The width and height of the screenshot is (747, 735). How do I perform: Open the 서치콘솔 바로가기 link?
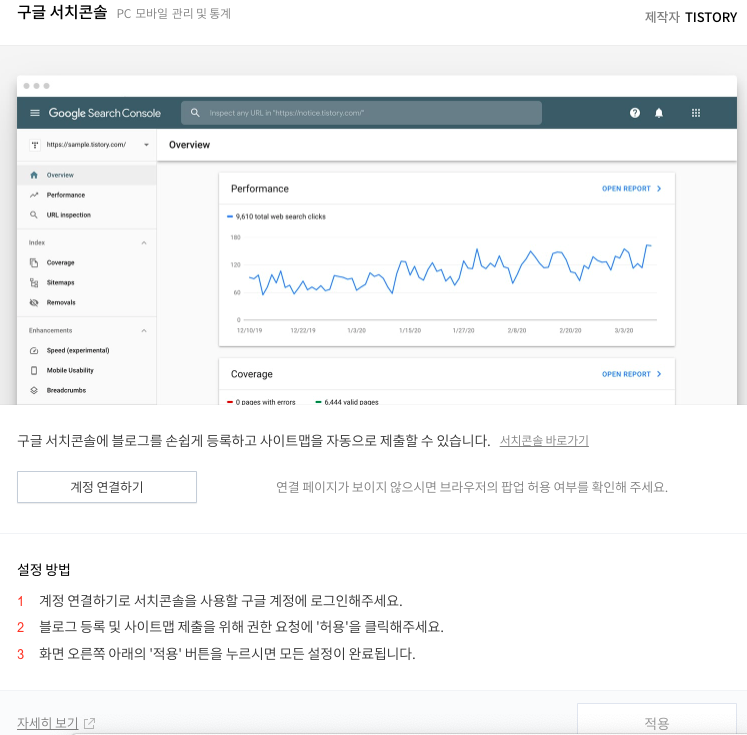[x=544, y=441]
